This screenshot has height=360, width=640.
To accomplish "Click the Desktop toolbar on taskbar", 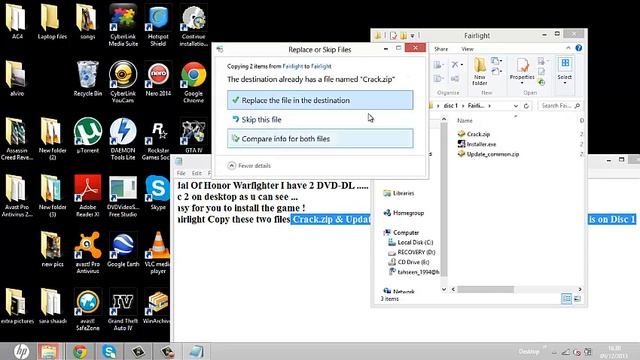I will pos(529,351).
